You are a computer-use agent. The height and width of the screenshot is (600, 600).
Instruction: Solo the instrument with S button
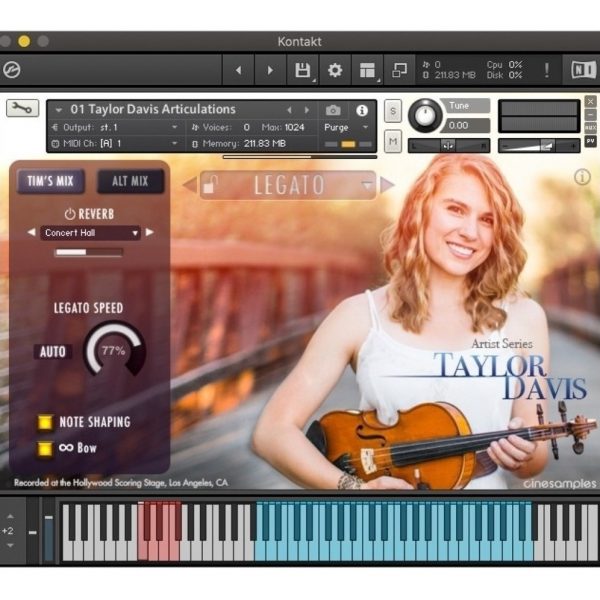click(393, 111)
